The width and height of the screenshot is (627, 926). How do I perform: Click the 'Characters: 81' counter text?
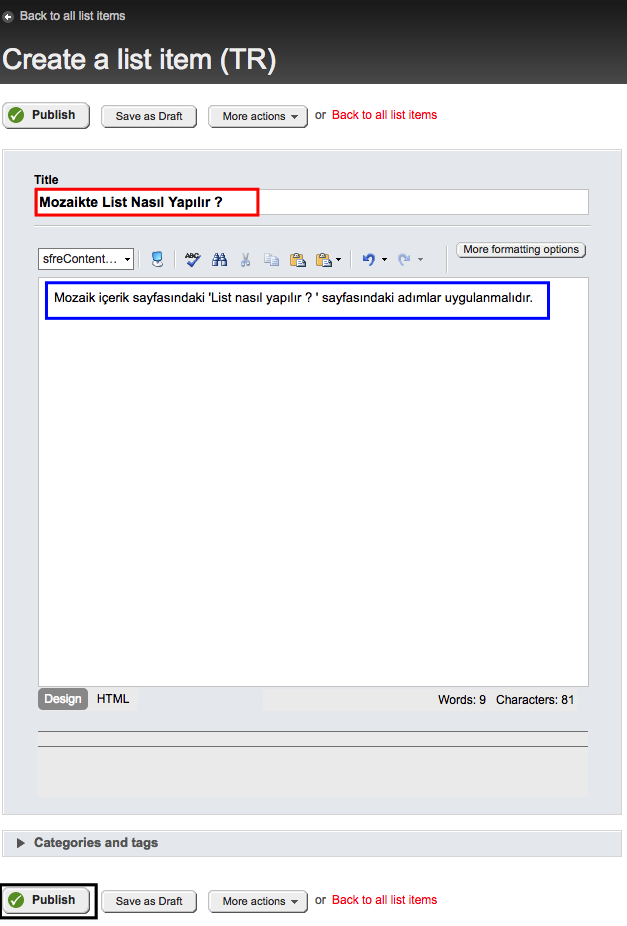535,700
